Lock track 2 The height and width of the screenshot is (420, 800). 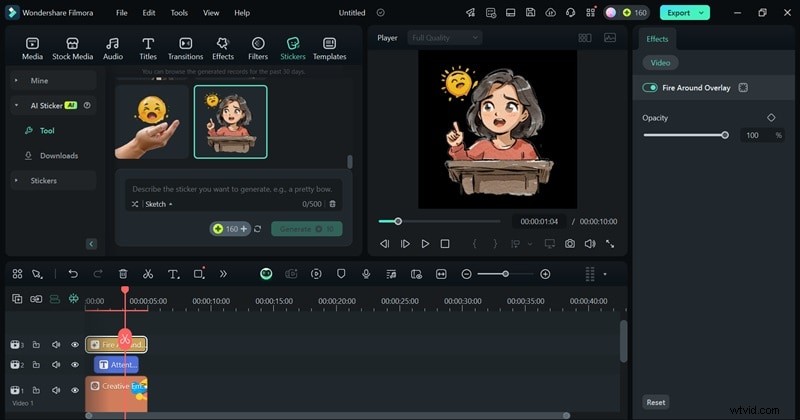click(x=36, y=365)
